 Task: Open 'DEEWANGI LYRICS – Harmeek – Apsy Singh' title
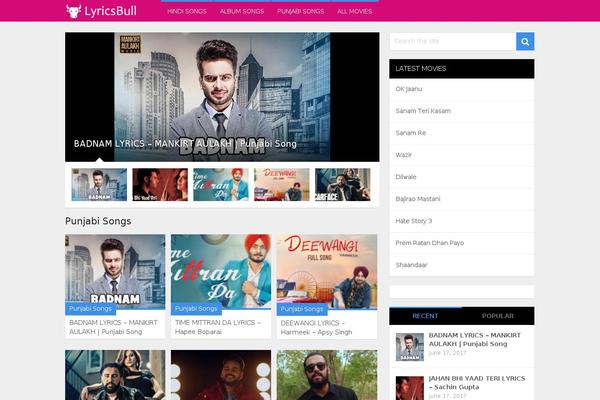point(316,328)
